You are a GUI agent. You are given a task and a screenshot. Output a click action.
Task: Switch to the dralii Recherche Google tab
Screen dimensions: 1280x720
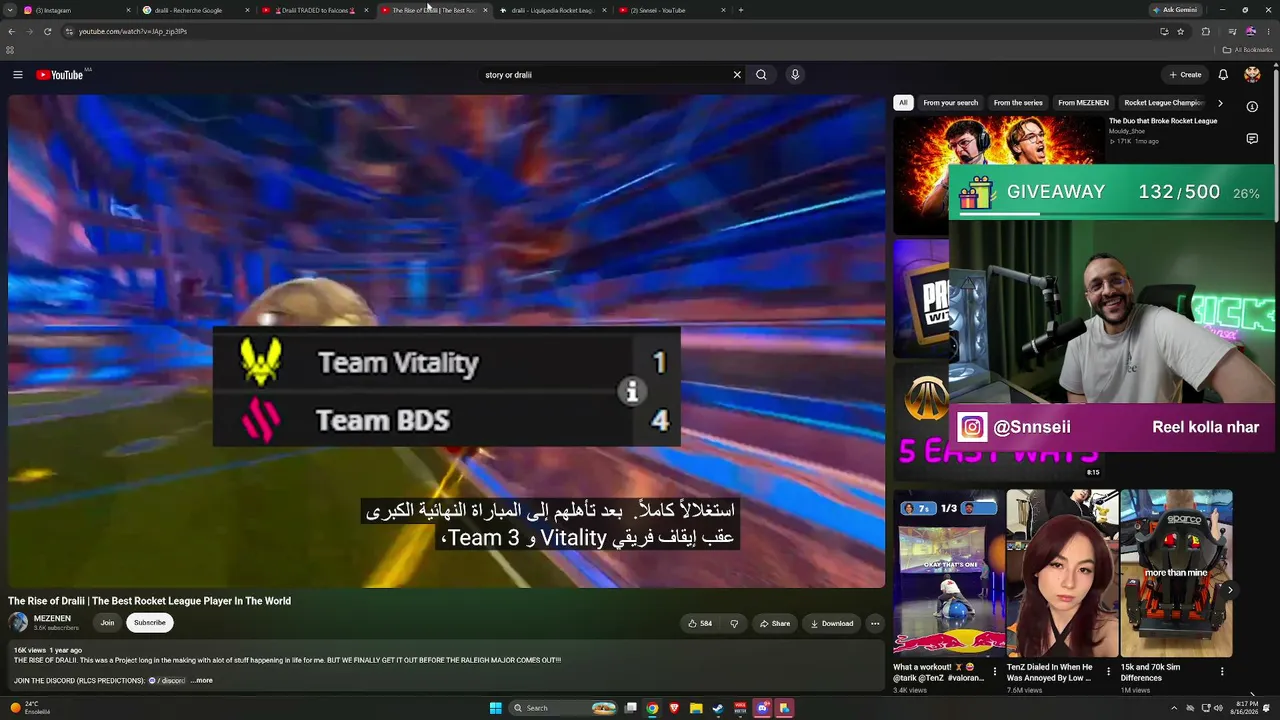[x=195, y=10]
